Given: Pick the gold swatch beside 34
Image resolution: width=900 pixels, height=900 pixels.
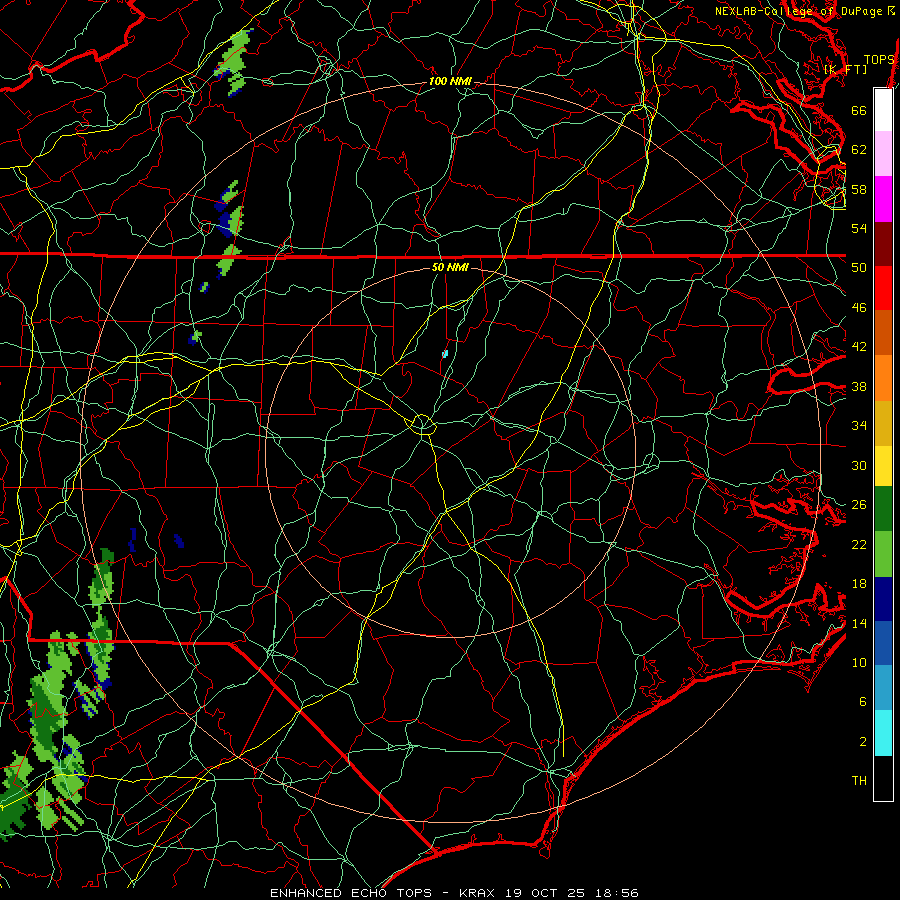Looking at the screenshot, I should tap(883, 422).
